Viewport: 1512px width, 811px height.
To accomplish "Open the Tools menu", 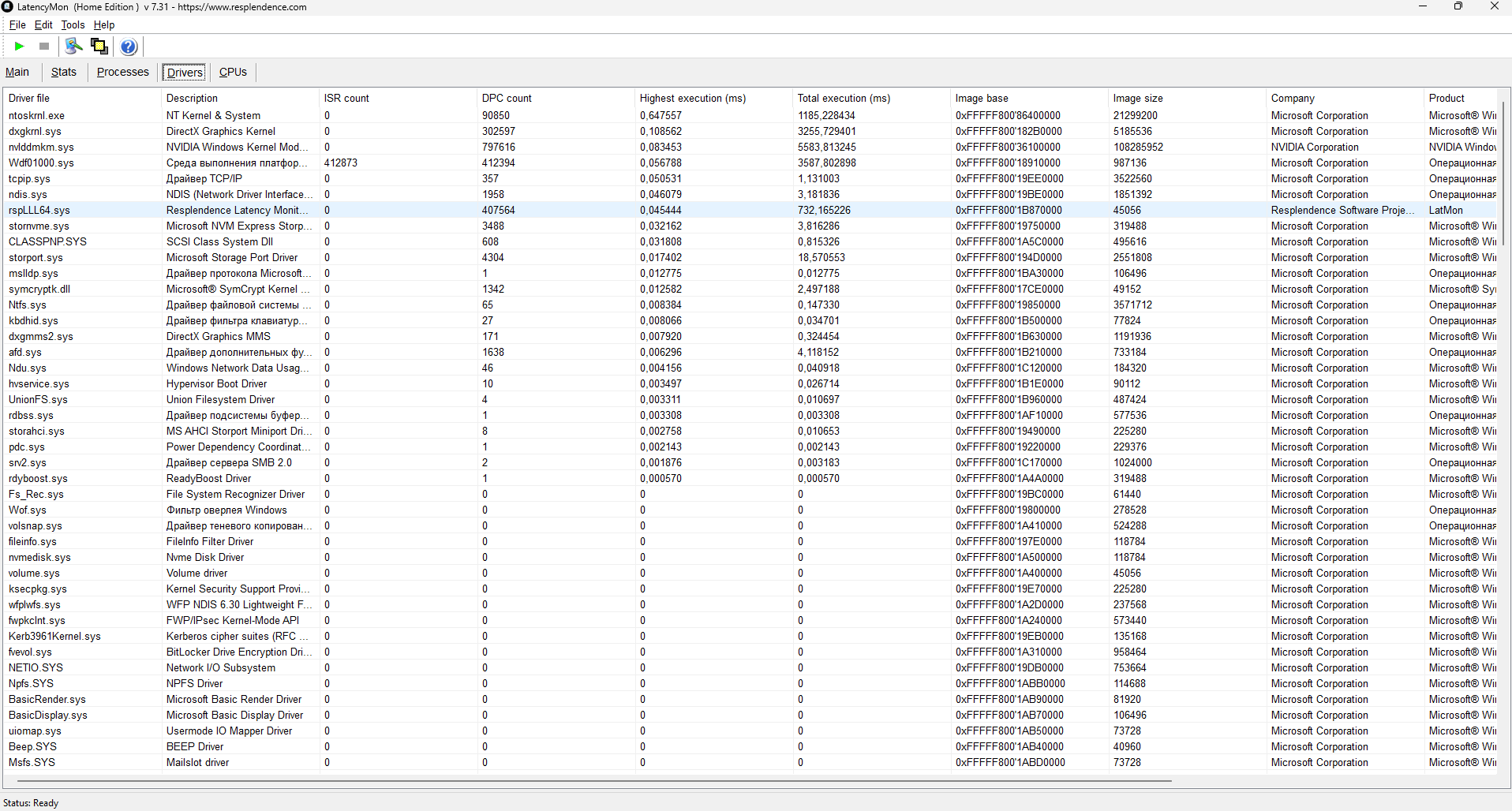I will (73, 25).
